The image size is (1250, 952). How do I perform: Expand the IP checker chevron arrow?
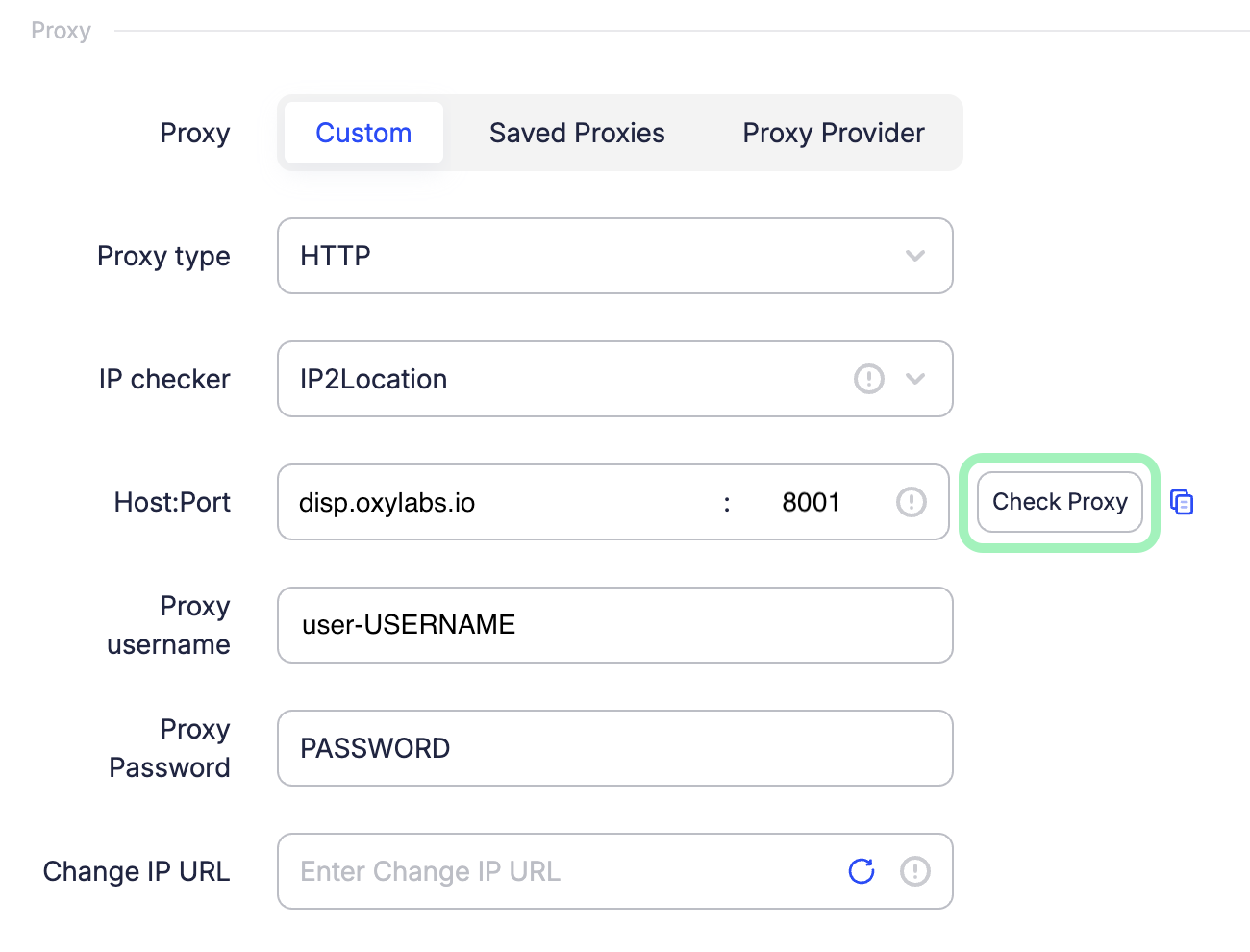tap(915, 379)
